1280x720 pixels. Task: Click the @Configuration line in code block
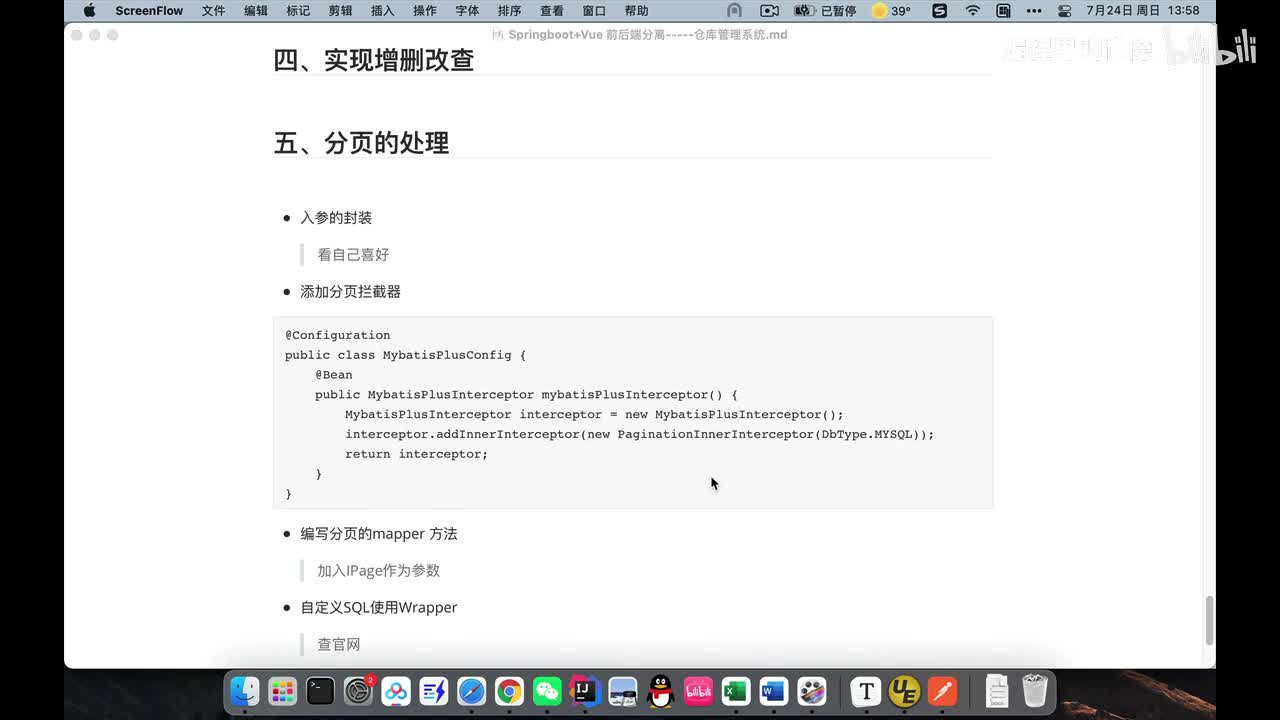pyautogui.click(x=338, y=335)
